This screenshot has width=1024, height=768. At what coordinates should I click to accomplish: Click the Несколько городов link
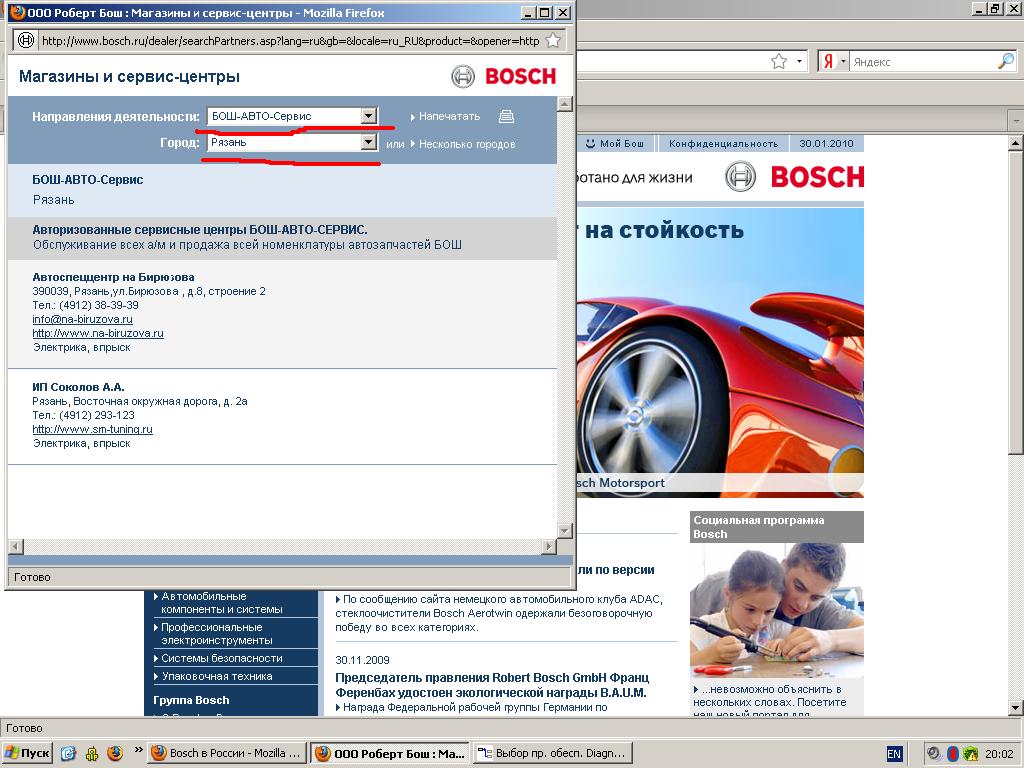pyautogui.click(x=467, y=144)
